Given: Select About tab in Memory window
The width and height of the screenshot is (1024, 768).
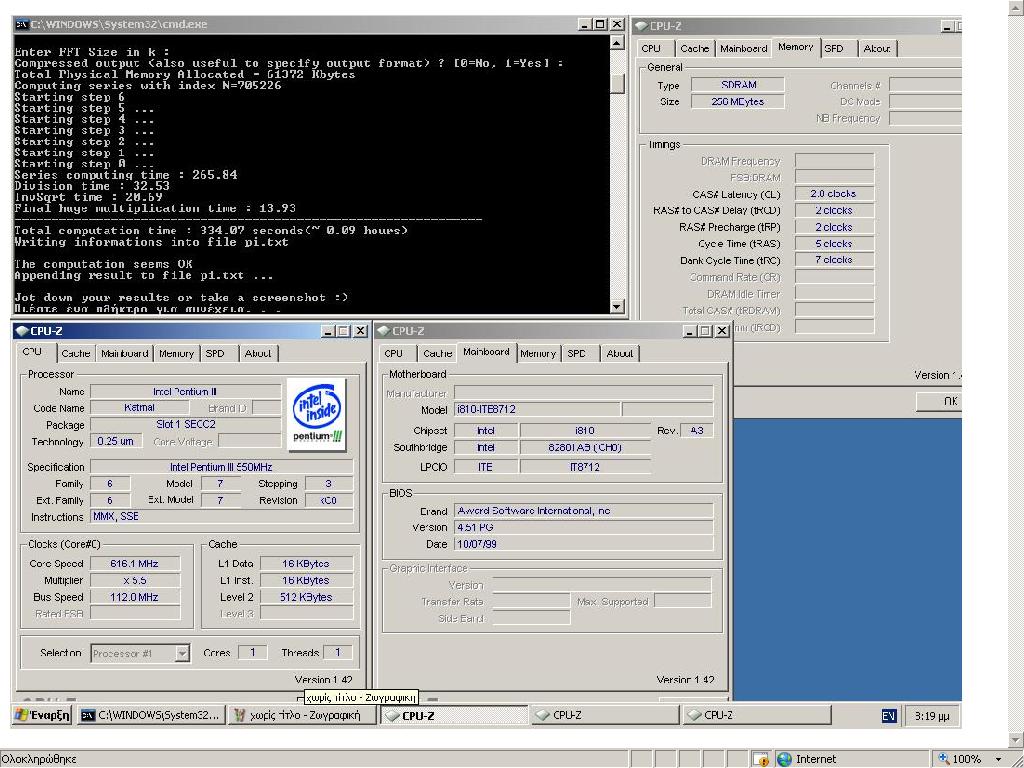Looking at the screenshot, I should (876, 48).
